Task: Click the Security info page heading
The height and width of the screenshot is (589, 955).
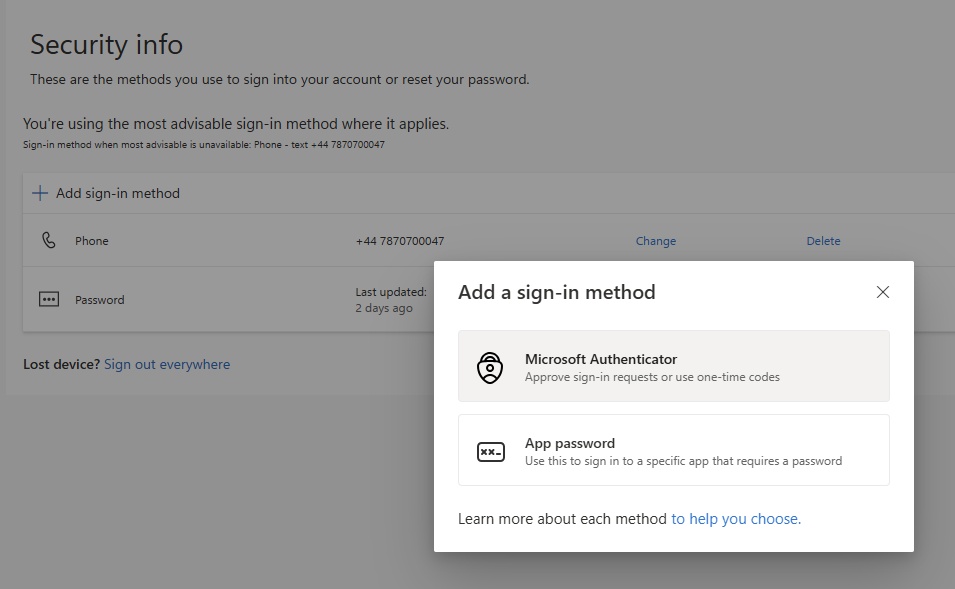Action: coord(106,45)
